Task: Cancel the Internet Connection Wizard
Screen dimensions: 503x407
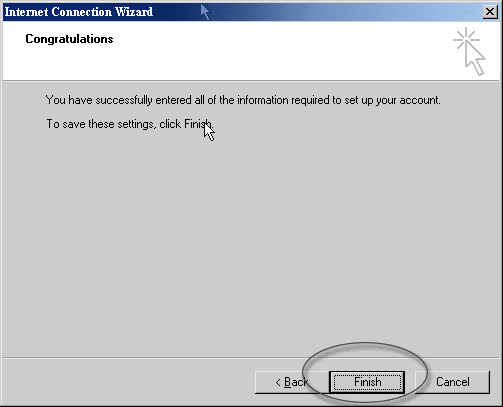Action: coord(453,382)
